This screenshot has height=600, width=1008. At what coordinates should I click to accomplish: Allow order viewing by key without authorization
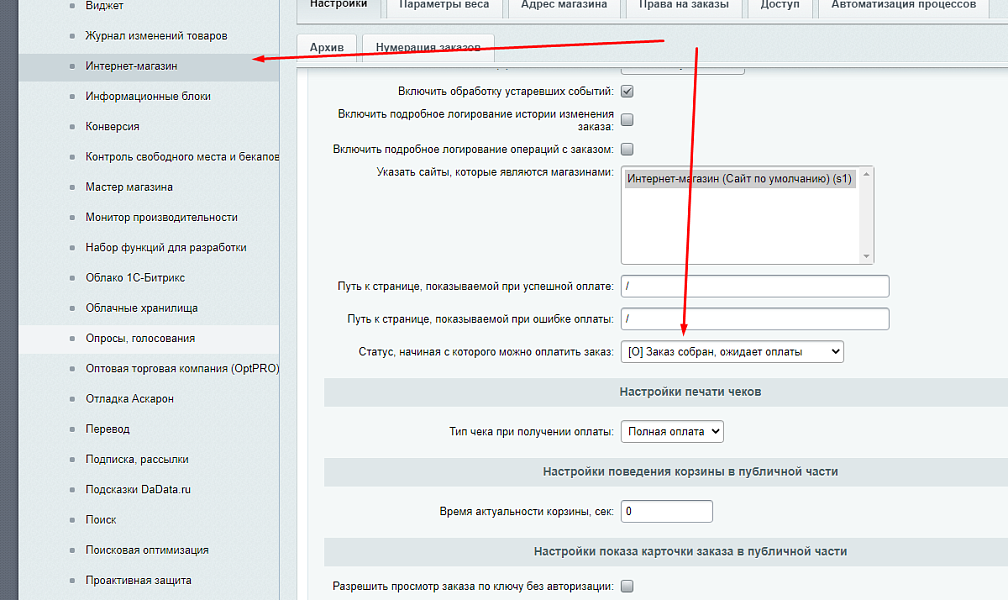click(628, 586)
